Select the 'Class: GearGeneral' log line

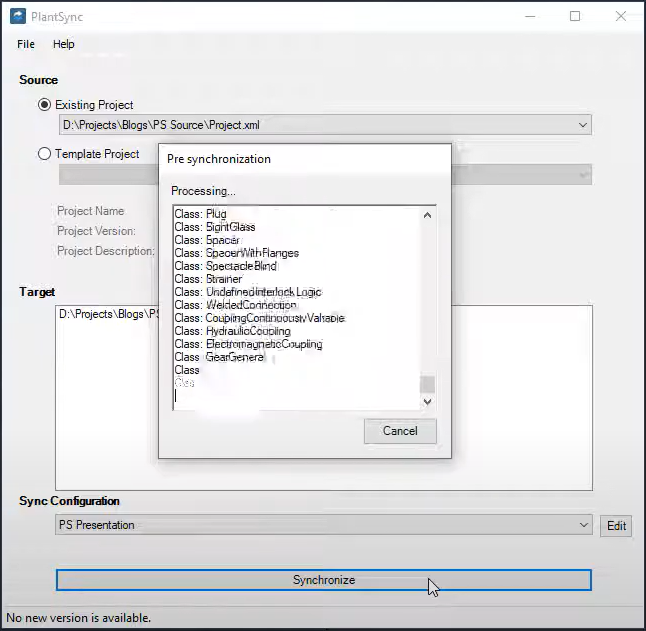coord(219,357)
